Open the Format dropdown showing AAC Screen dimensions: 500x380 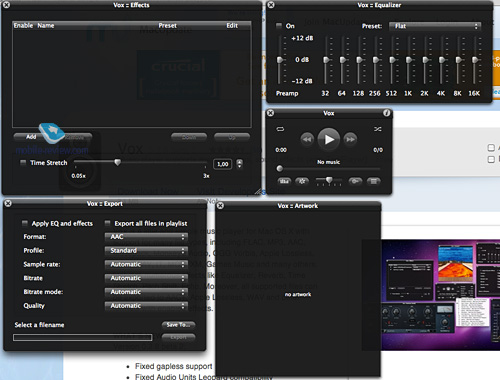[x=146, y=237]
